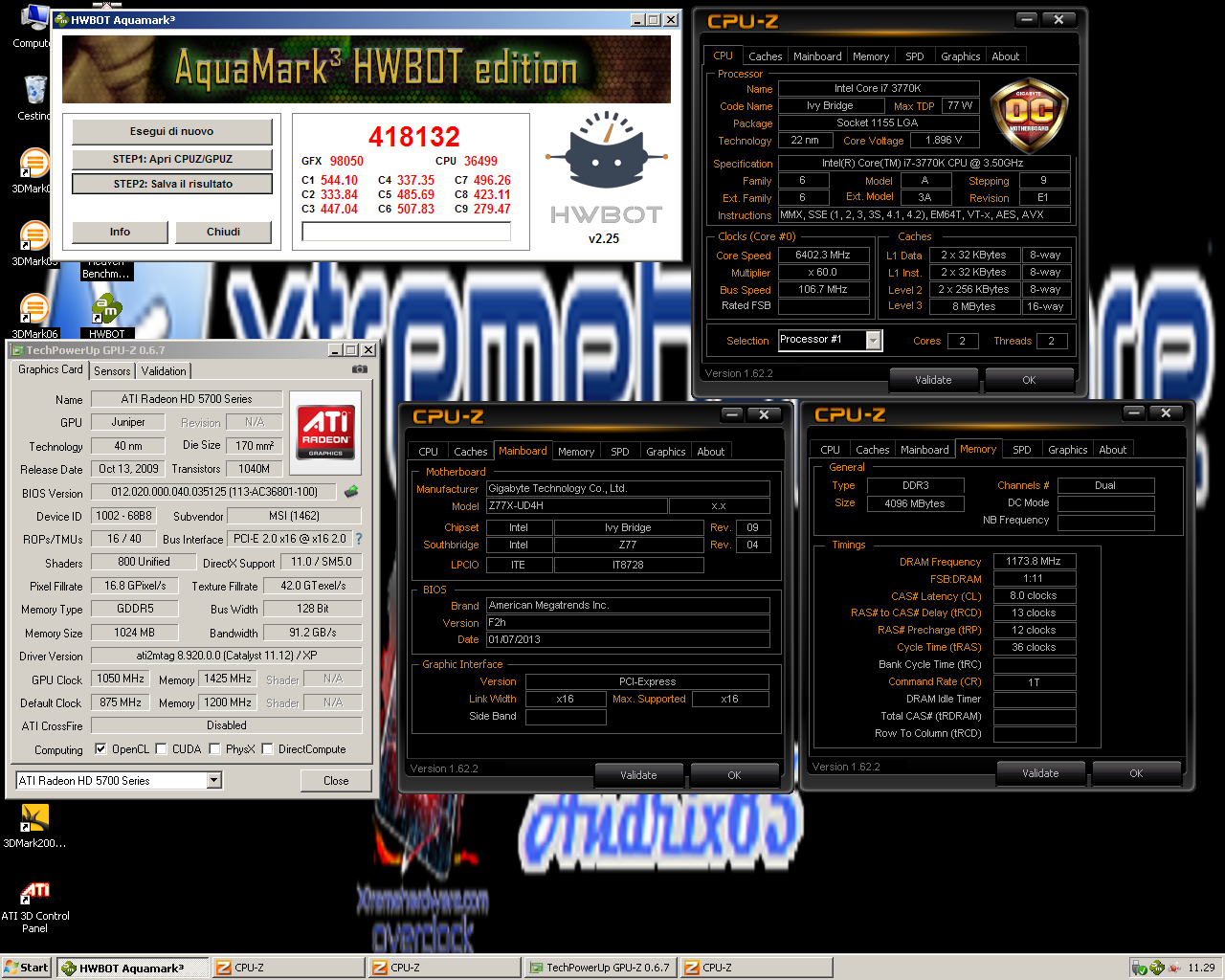Click the GFX score 98050
The width and height of the screenshot is (1225, 980).
pyautogui.click(x=346, y=162)
